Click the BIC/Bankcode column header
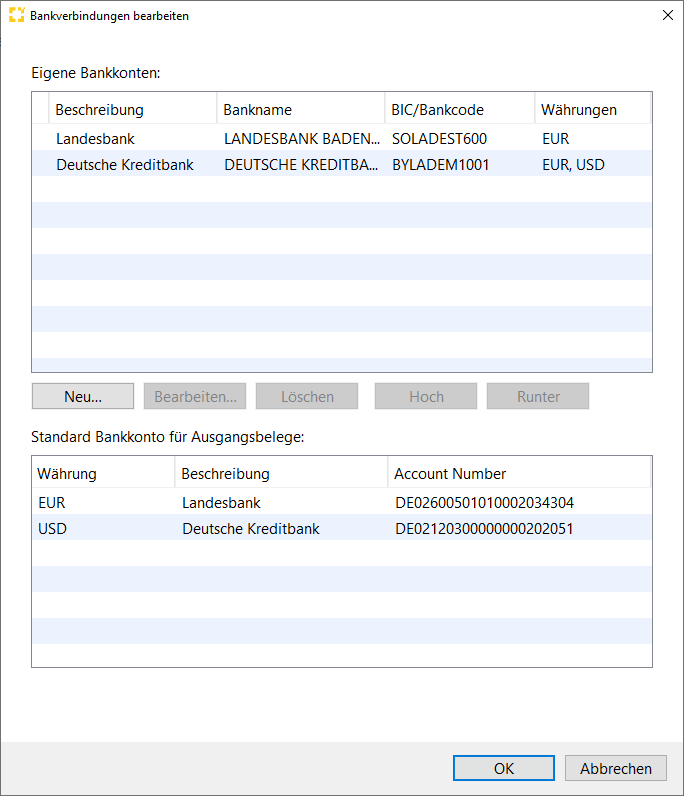Viewport: 684px width, 796px height. point(460,110)
